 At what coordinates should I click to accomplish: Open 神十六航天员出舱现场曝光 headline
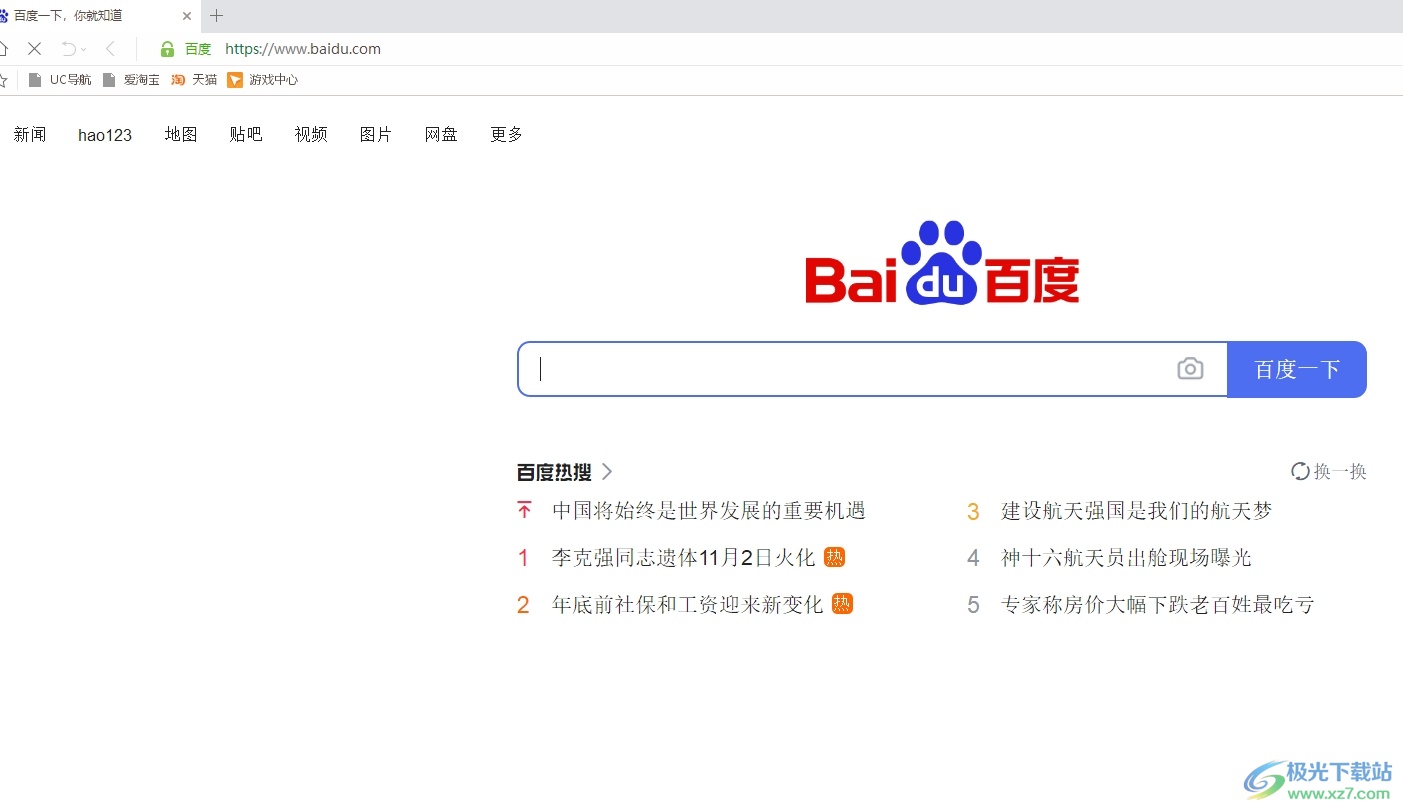click(1126, 557)
